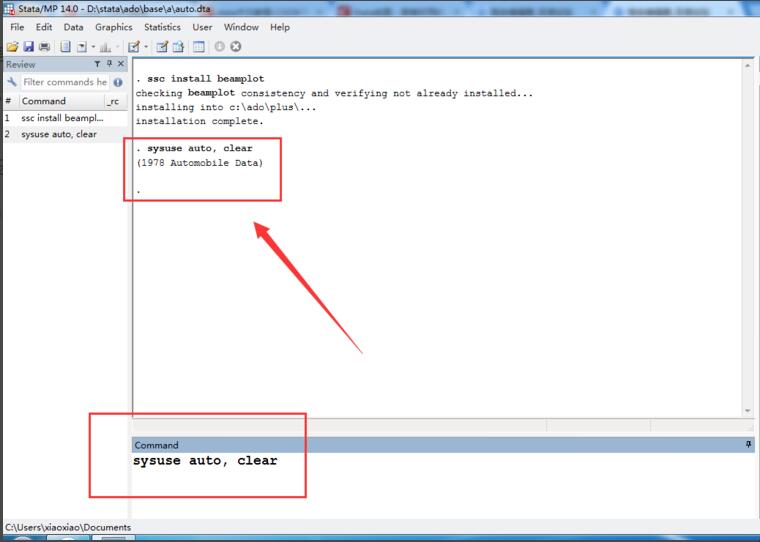Image resolution: width=760 pixels, height=542 pixels.
Task: Click '. sysuse auto, clear' in Results
Action: (x=194, y=148)
